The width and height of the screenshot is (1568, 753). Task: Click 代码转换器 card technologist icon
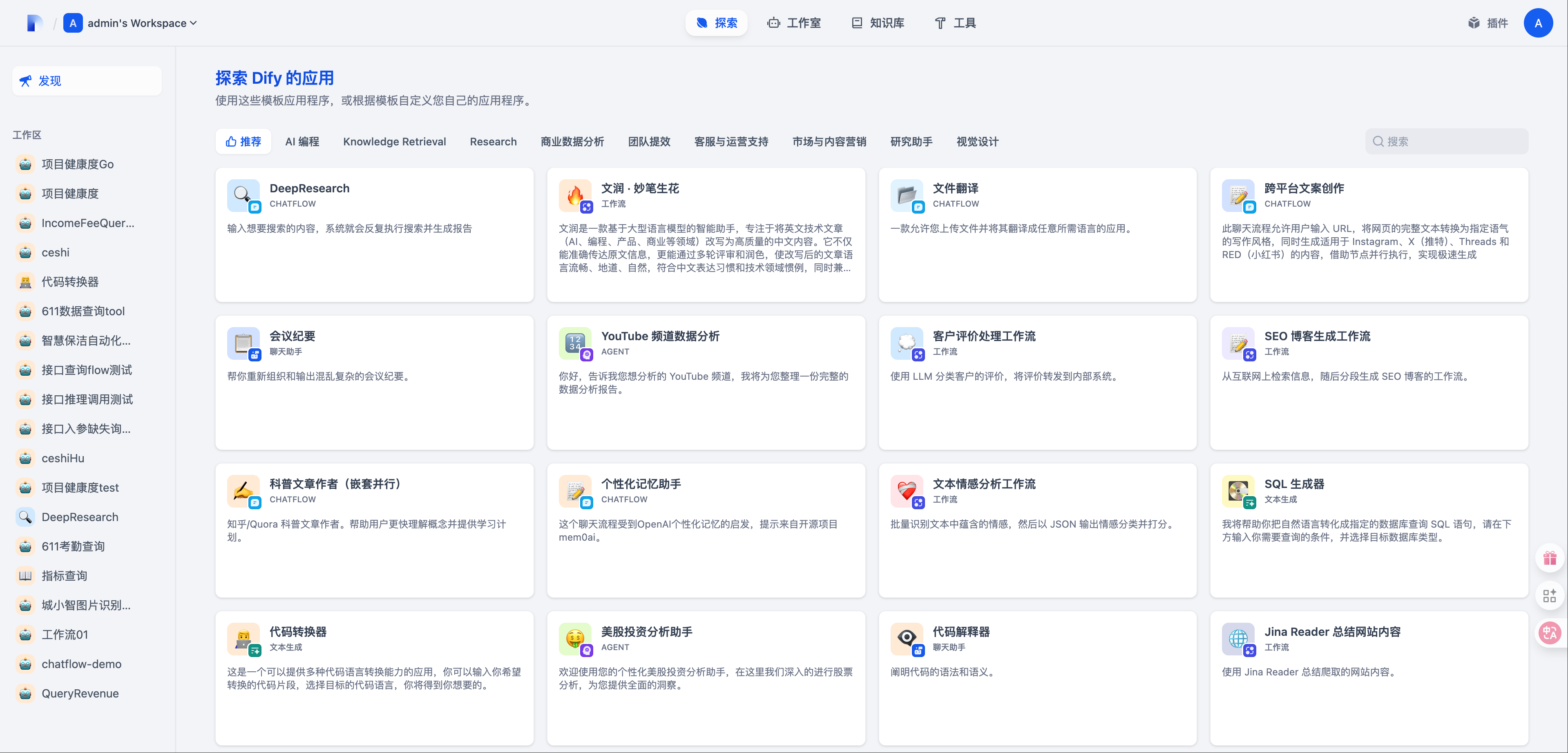(x=243, y=639)
